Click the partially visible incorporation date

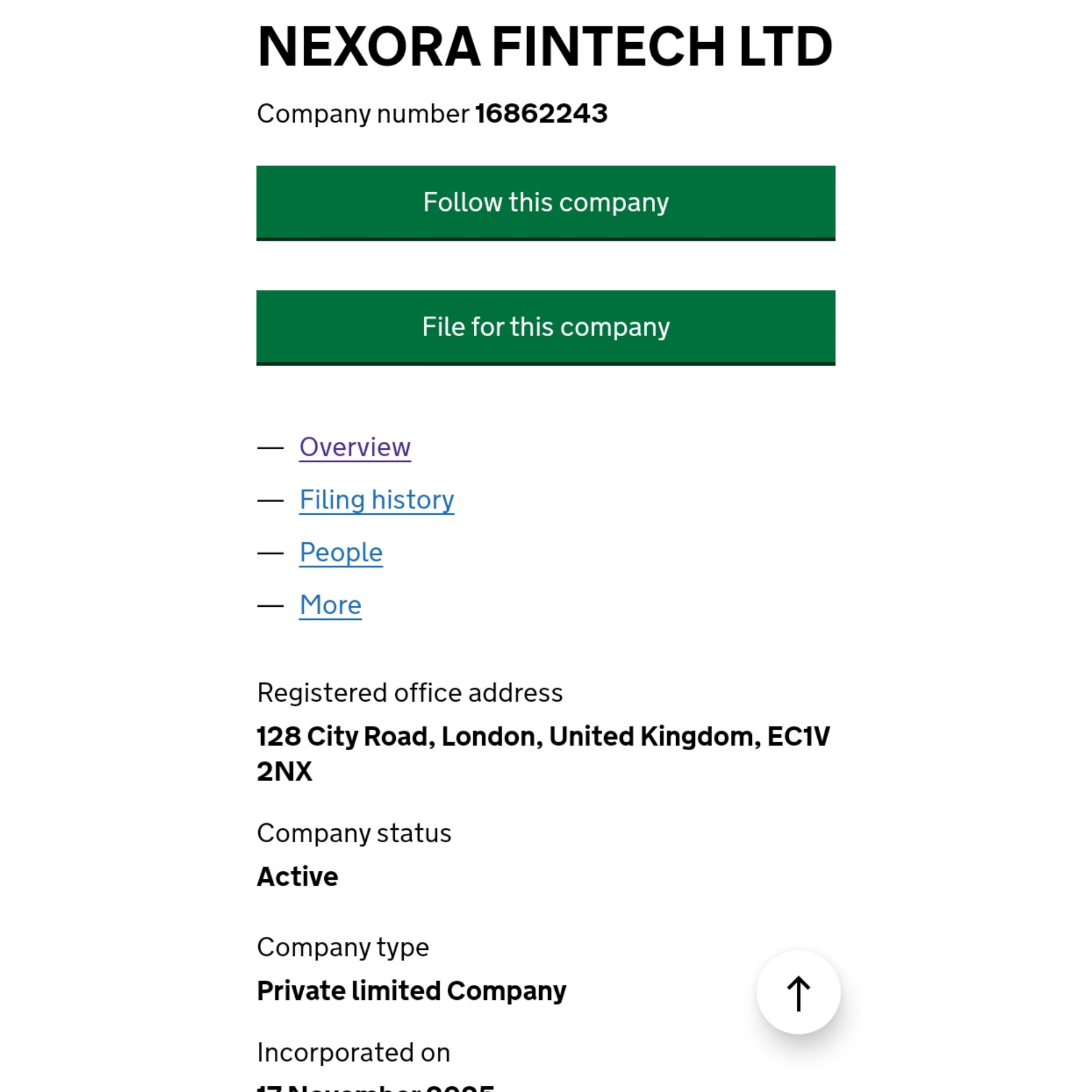[375, 1087]
